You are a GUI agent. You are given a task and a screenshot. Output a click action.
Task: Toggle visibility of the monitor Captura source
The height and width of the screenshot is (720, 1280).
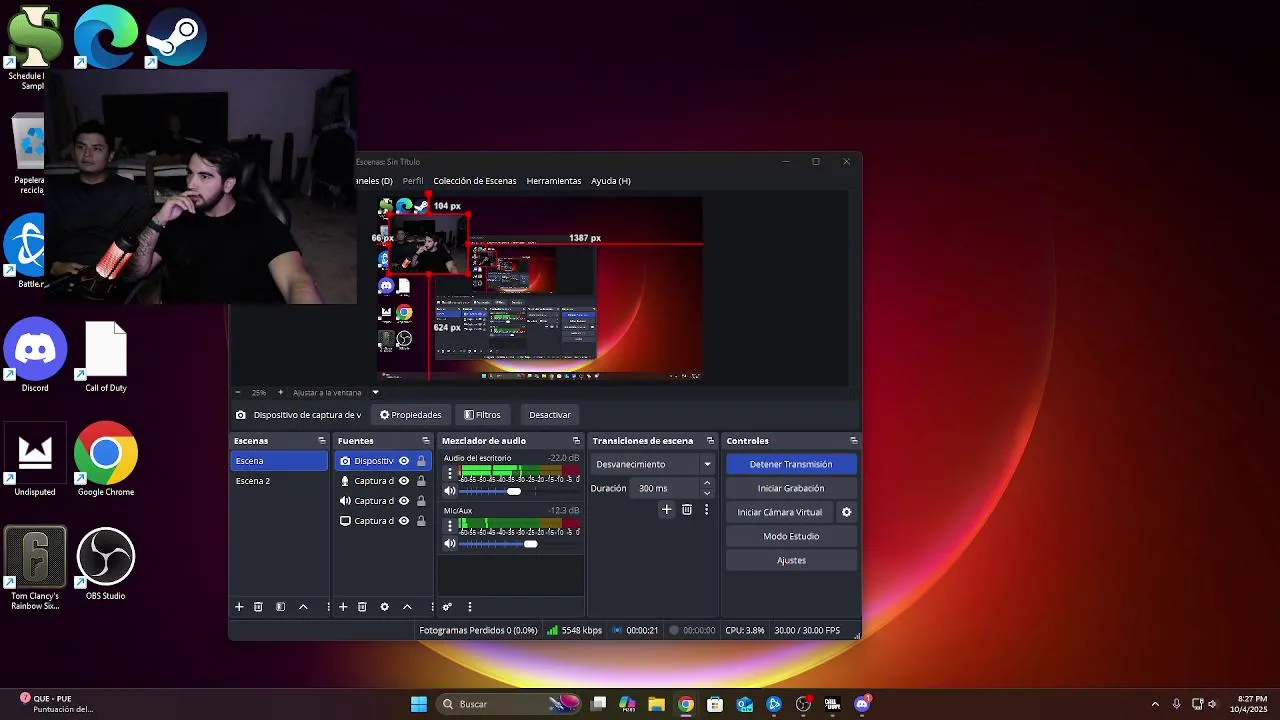[x=404, y=521]
